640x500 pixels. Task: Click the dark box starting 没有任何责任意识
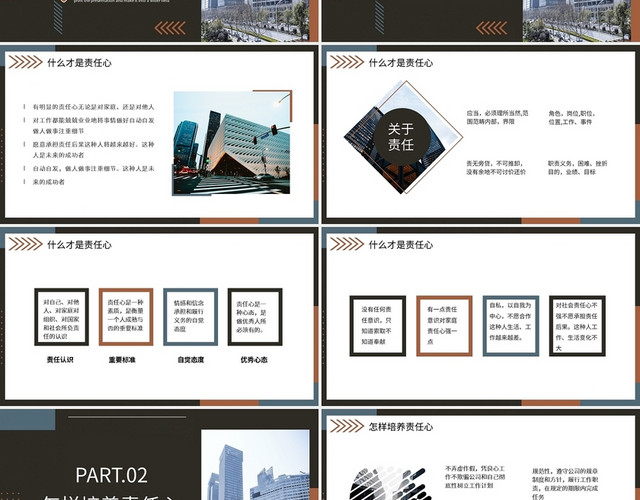click(x=378, y=326)
